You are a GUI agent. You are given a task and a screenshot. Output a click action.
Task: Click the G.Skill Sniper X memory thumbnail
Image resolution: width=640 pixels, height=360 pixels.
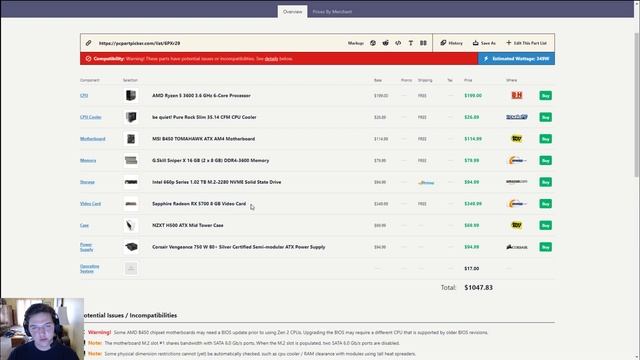131,160
